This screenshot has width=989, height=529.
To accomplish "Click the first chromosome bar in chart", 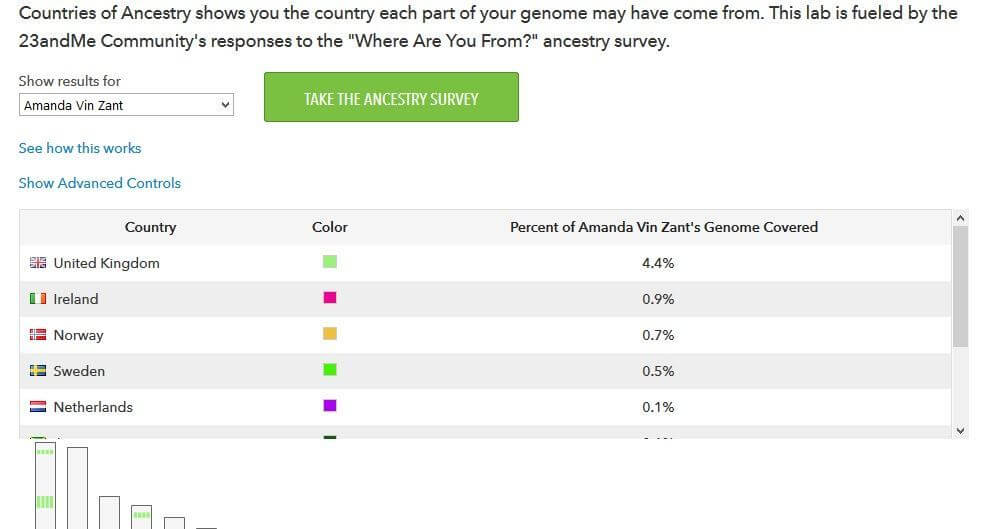I will 45,485.
